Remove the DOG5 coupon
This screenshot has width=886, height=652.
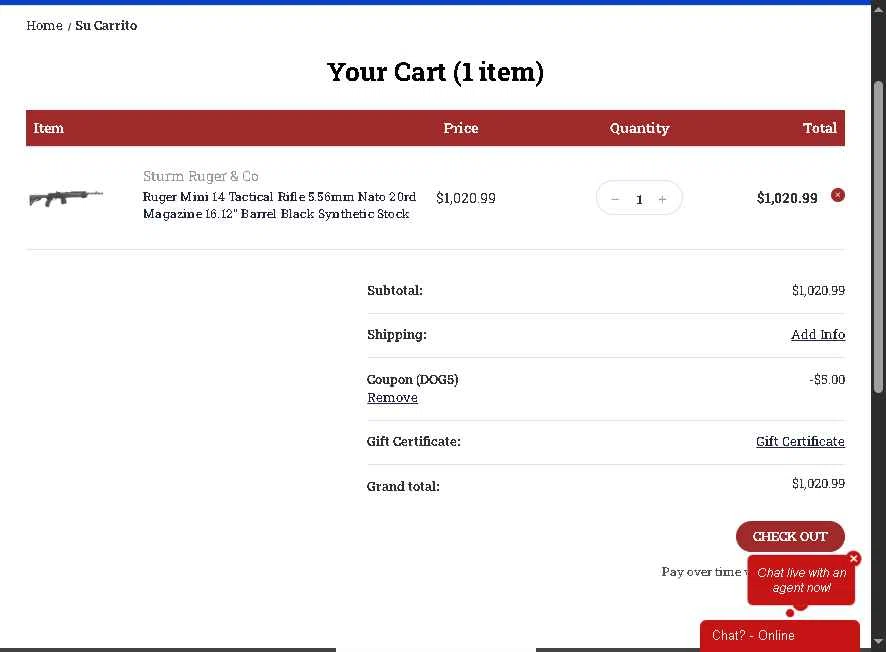click(392, 398)
